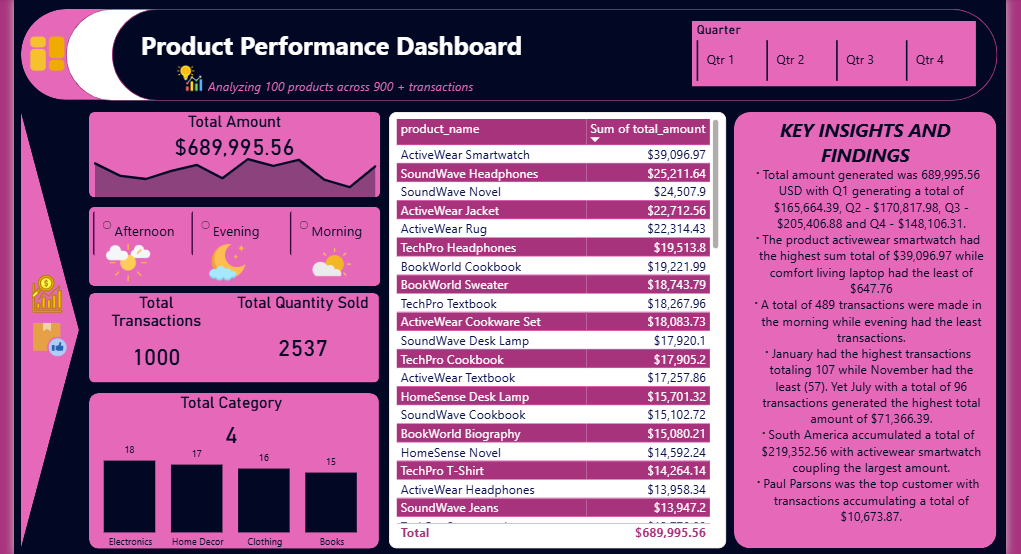
Task: Click the SoundWave Desk Lamp row
Action: [553, 340]
